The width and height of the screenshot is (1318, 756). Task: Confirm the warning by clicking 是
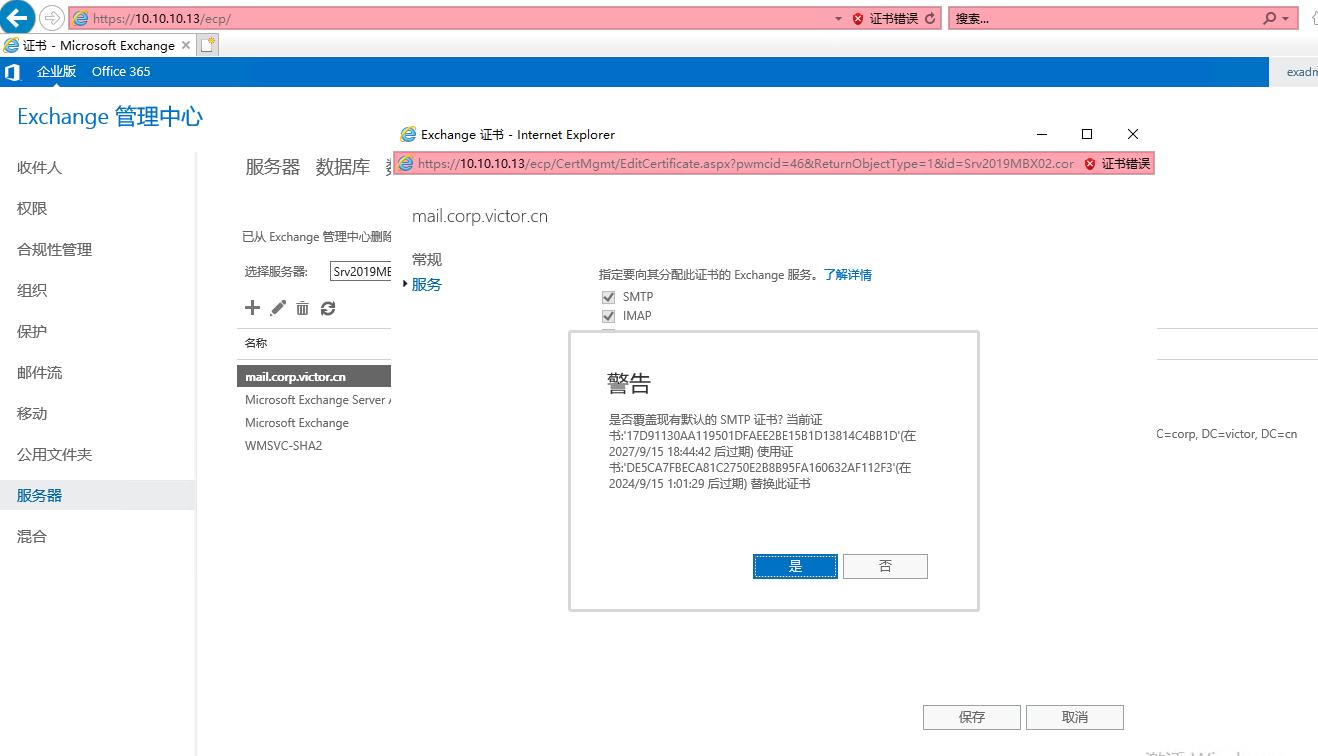tap(794, 565)
